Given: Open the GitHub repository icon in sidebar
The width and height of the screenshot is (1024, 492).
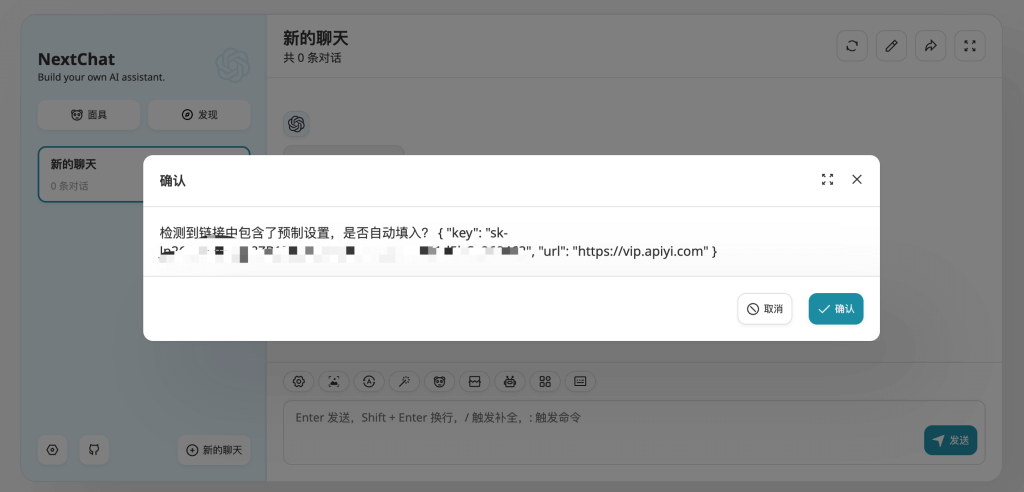Looking at the screenshot, I should coord(94,450).
